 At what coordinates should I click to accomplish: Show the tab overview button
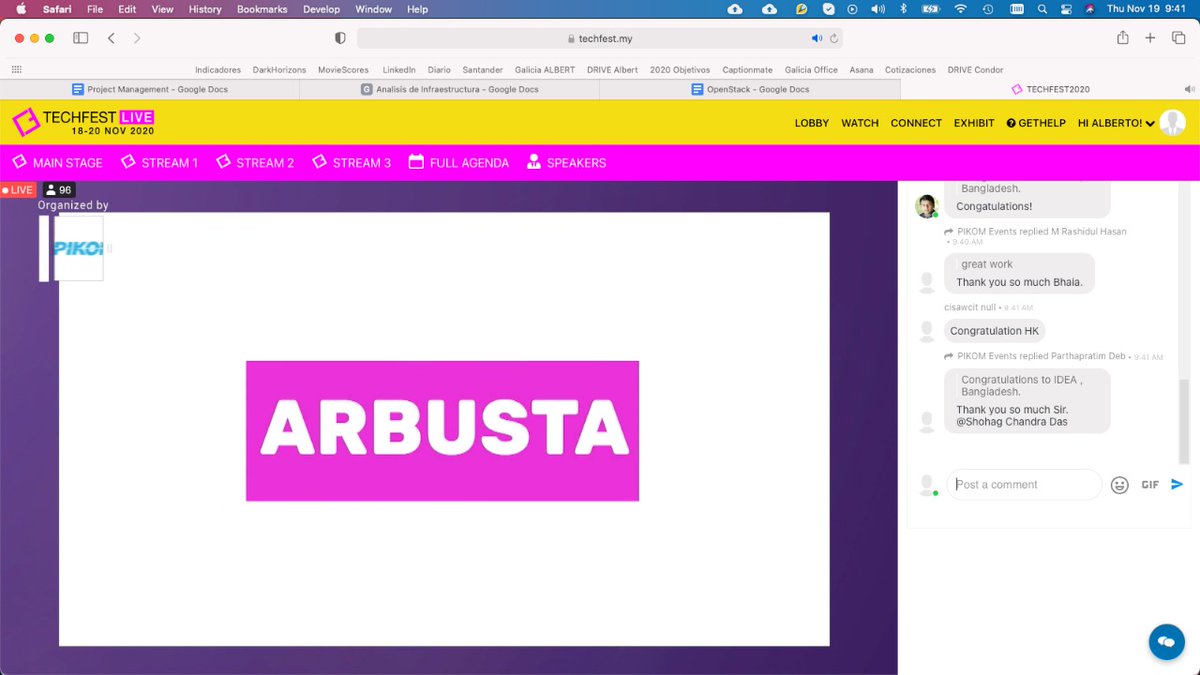click(1178, 38)
